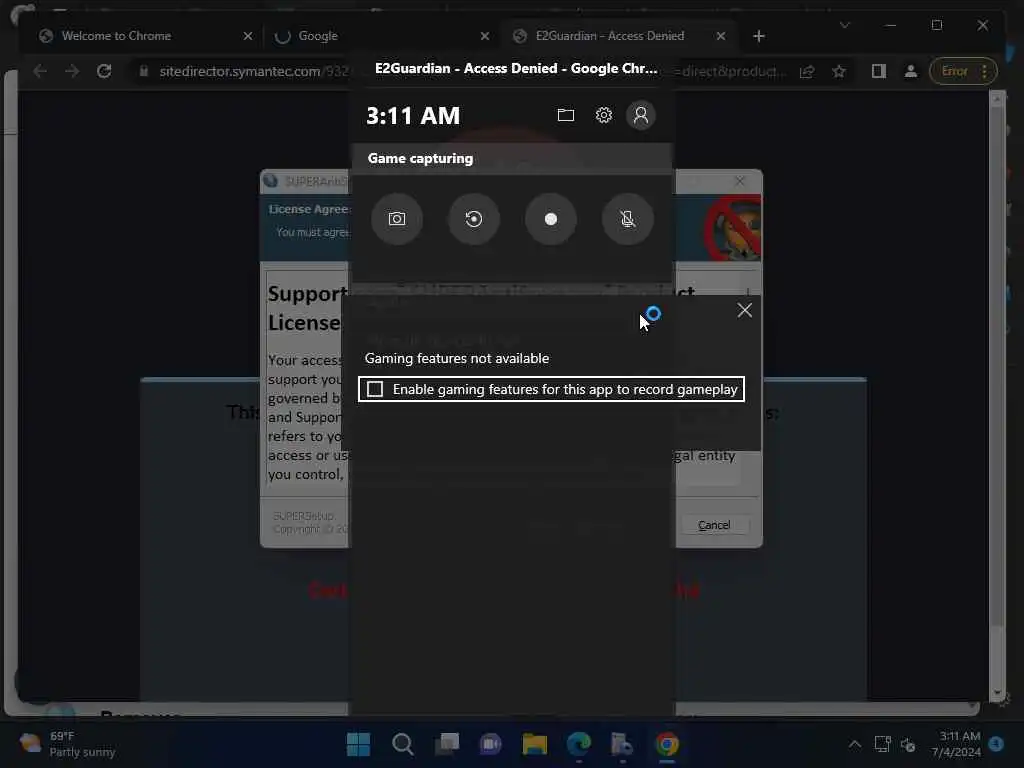Screen dimensions: 1024x768
Task: Open the installer icon on the taskbar
Action: click(622, 744)
